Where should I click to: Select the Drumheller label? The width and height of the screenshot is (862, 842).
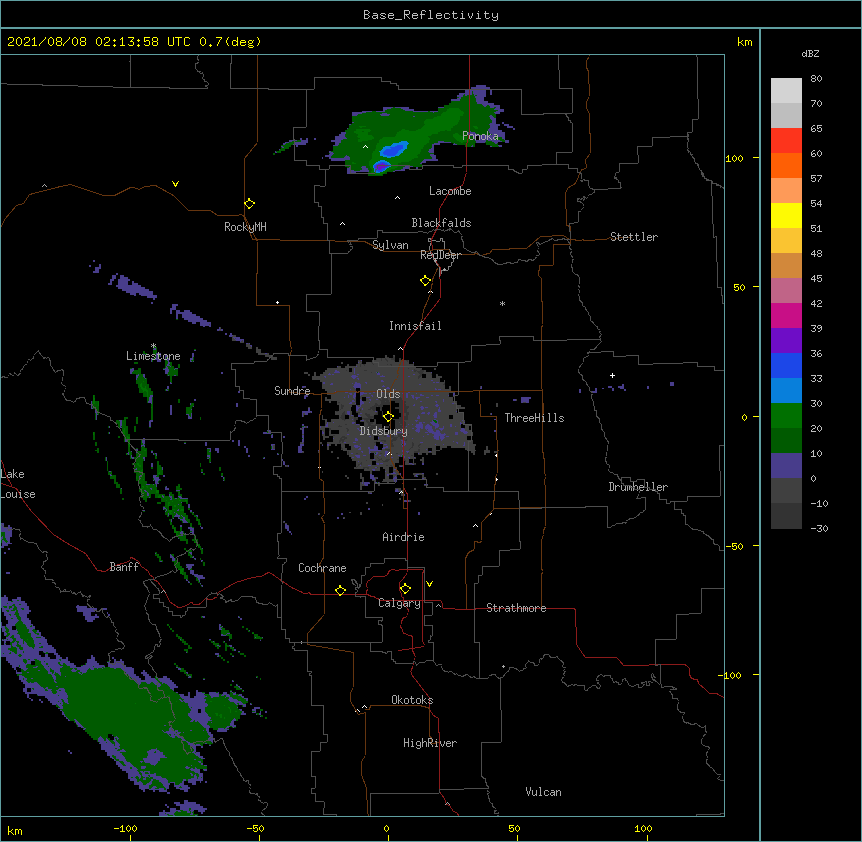(x=638, y=487)
